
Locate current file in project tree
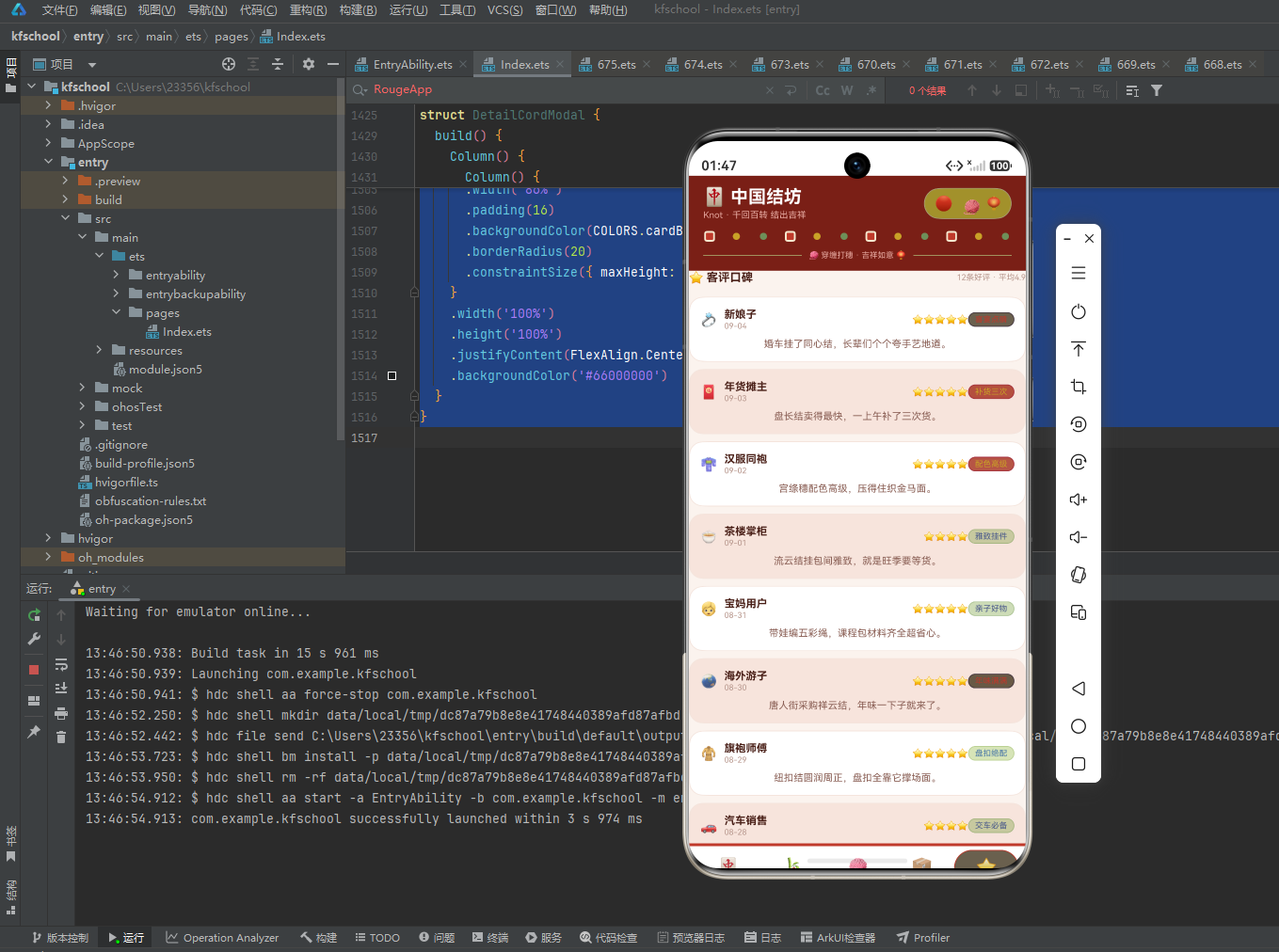coord(229,64)
